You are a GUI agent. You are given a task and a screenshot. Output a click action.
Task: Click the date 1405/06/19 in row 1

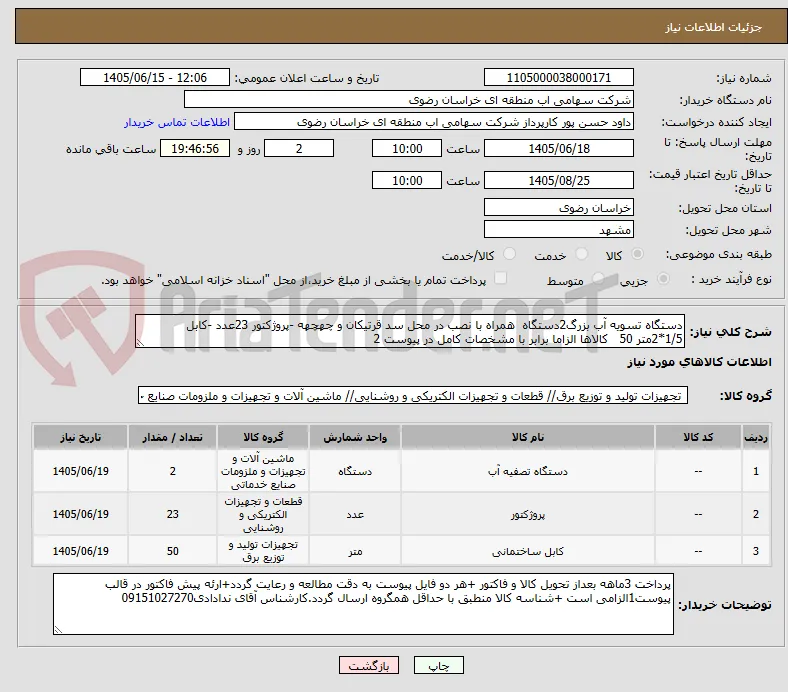(80, 471)
